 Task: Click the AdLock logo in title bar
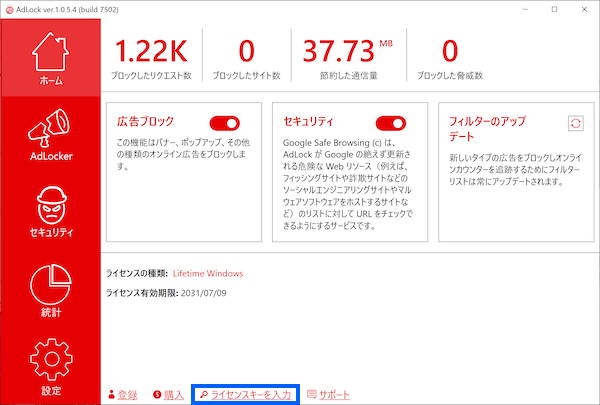9,9
